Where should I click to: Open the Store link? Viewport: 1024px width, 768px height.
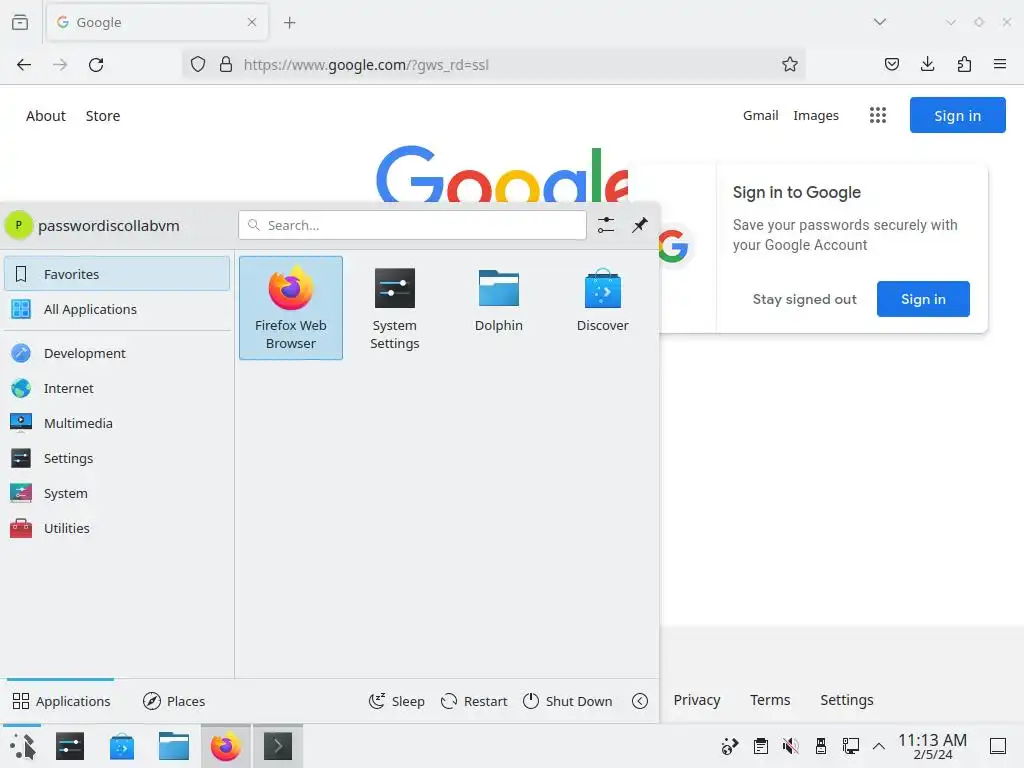coord(103,116)
